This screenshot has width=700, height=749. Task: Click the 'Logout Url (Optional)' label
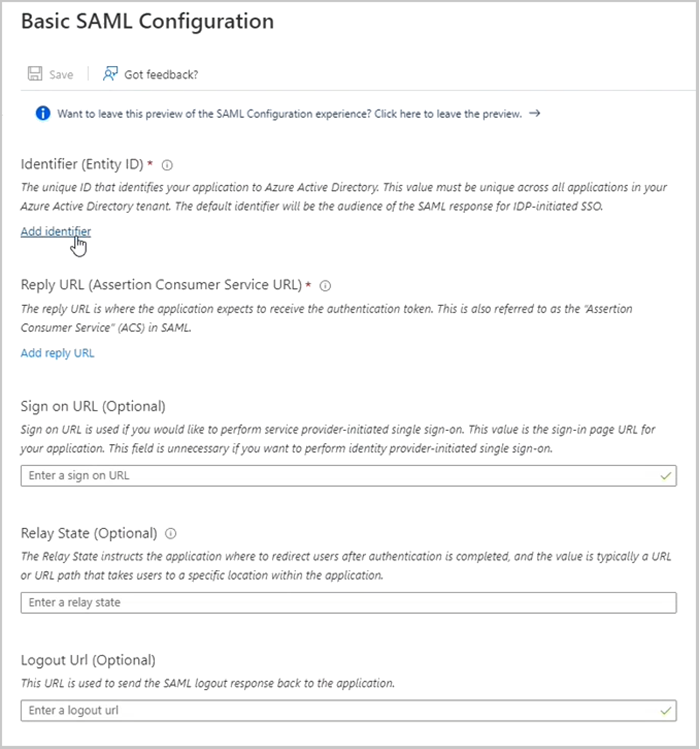click(x=88, y=660)
